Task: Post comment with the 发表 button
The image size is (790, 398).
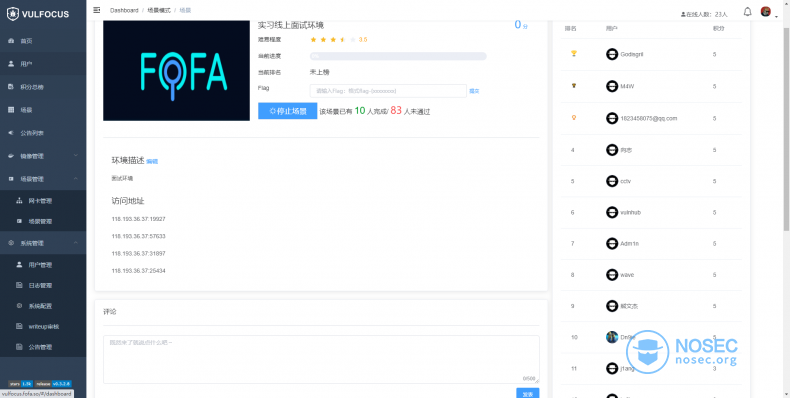Action: tap(528, 393)
